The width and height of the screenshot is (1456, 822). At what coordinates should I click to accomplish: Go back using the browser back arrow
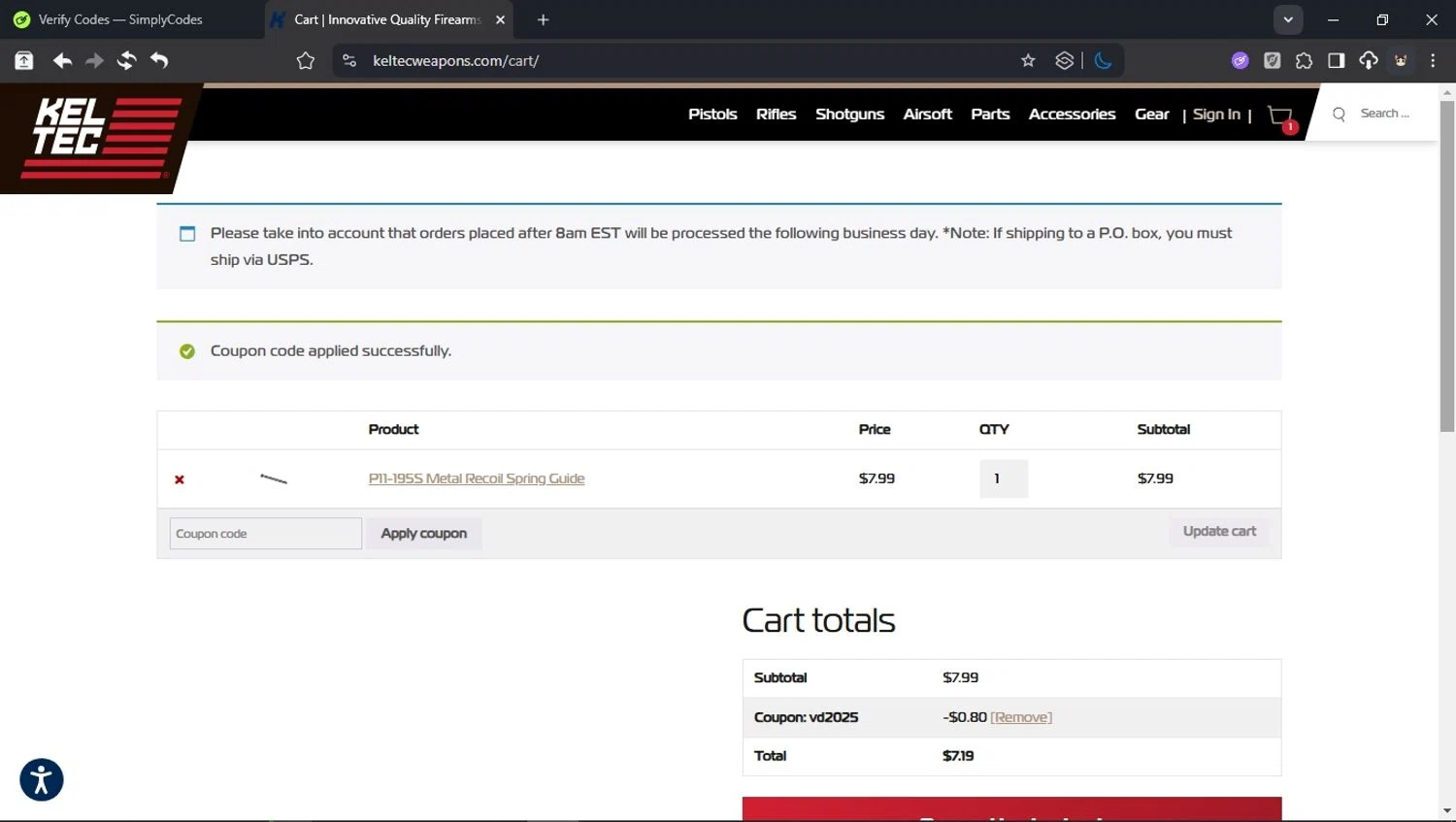pos(62,60)
